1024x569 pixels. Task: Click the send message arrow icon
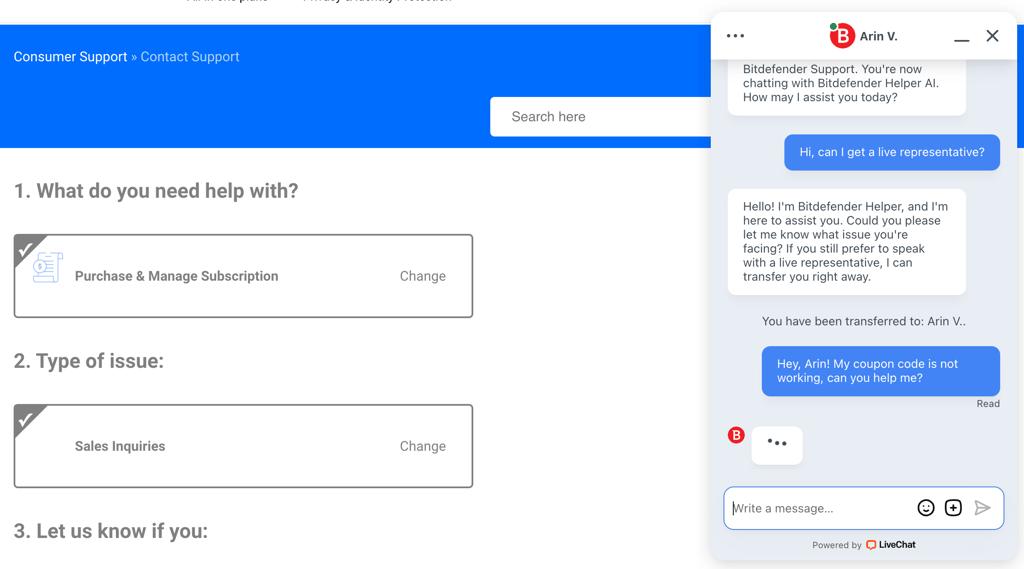tap(982, 508)
